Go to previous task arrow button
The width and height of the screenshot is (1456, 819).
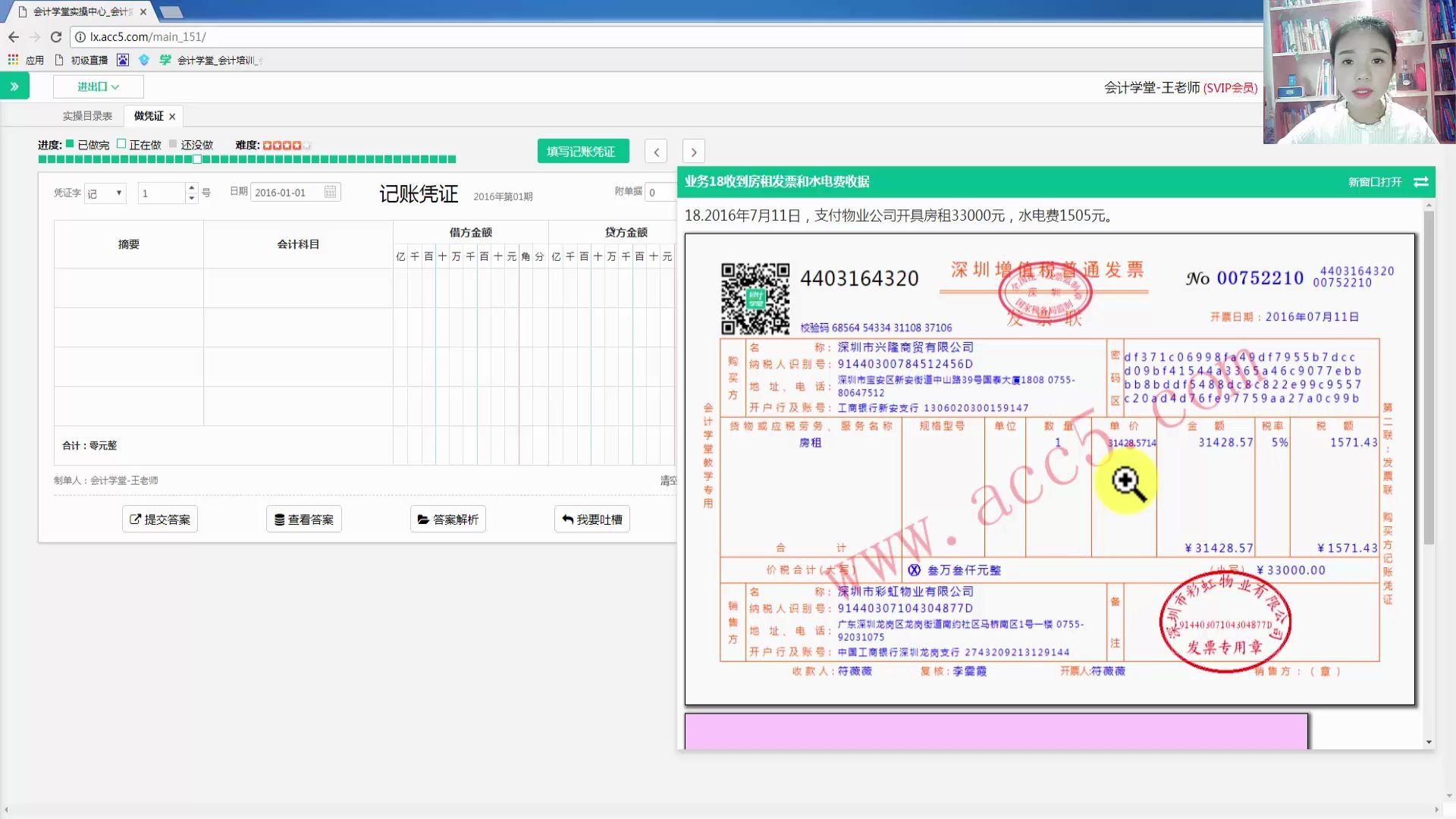tap(657, 152)
